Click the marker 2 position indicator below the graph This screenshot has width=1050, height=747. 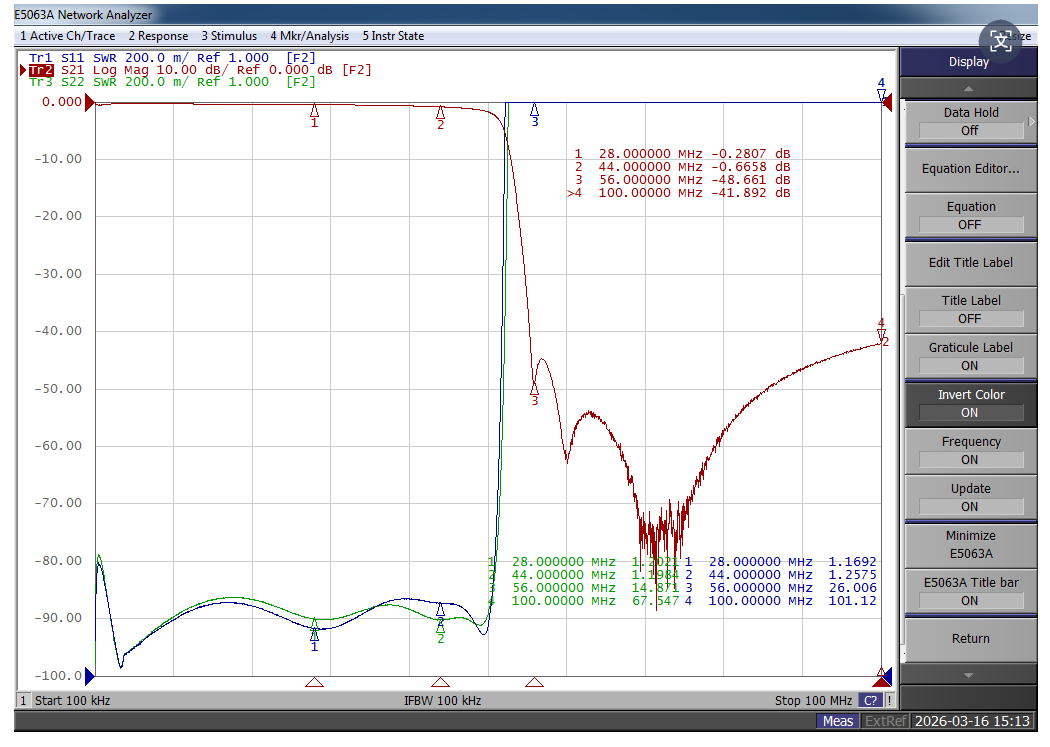[440, 683]
